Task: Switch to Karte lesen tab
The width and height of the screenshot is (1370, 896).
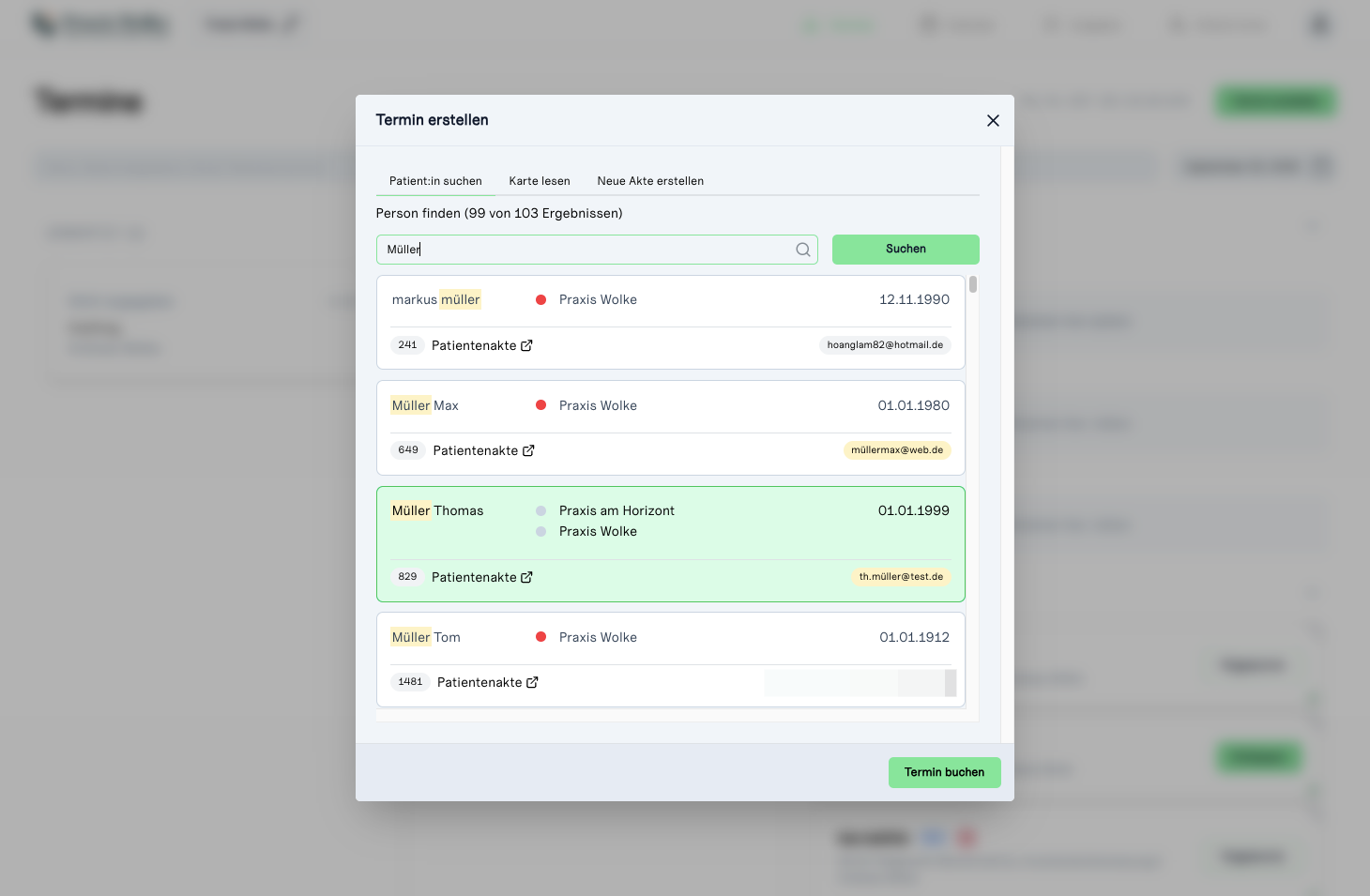Action: 540,181
